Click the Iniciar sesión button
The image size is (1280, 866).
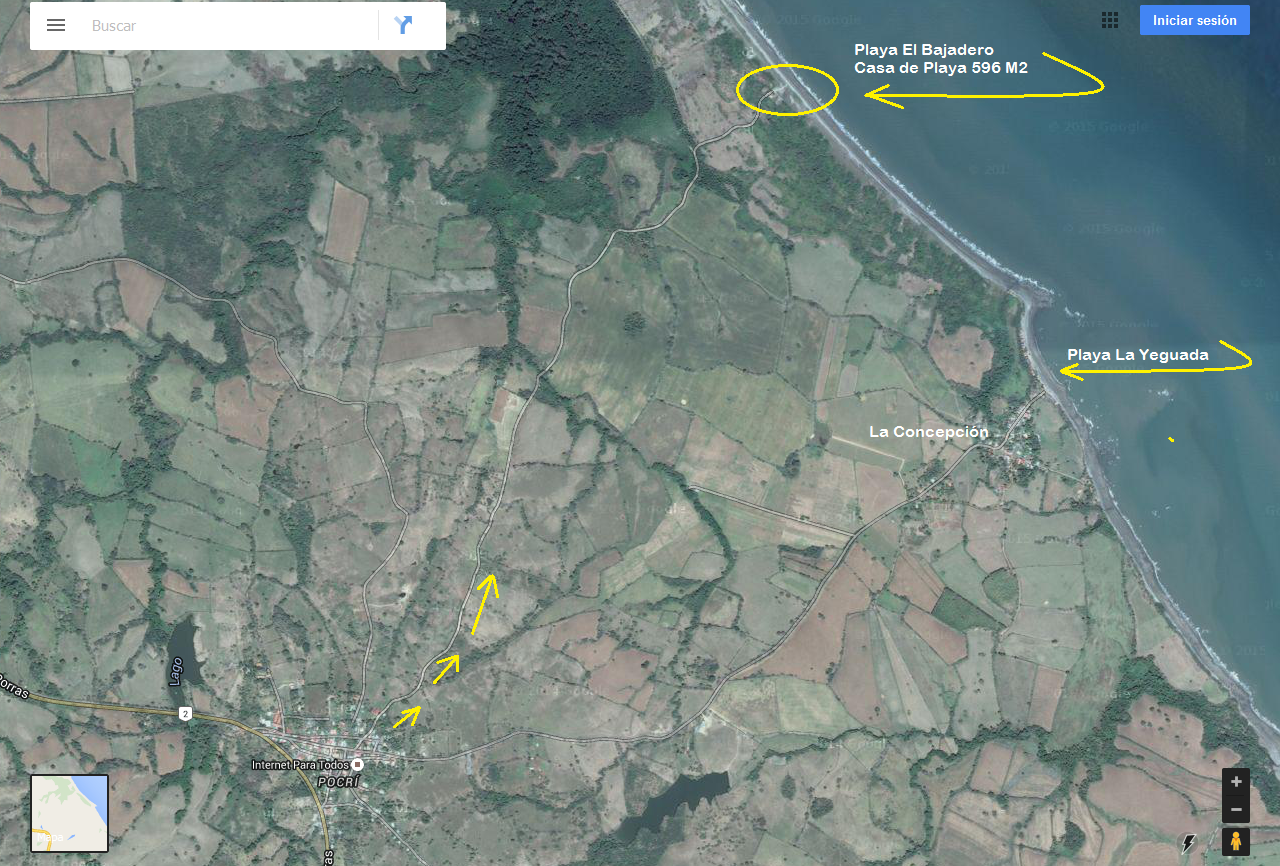coord(1194,20)
